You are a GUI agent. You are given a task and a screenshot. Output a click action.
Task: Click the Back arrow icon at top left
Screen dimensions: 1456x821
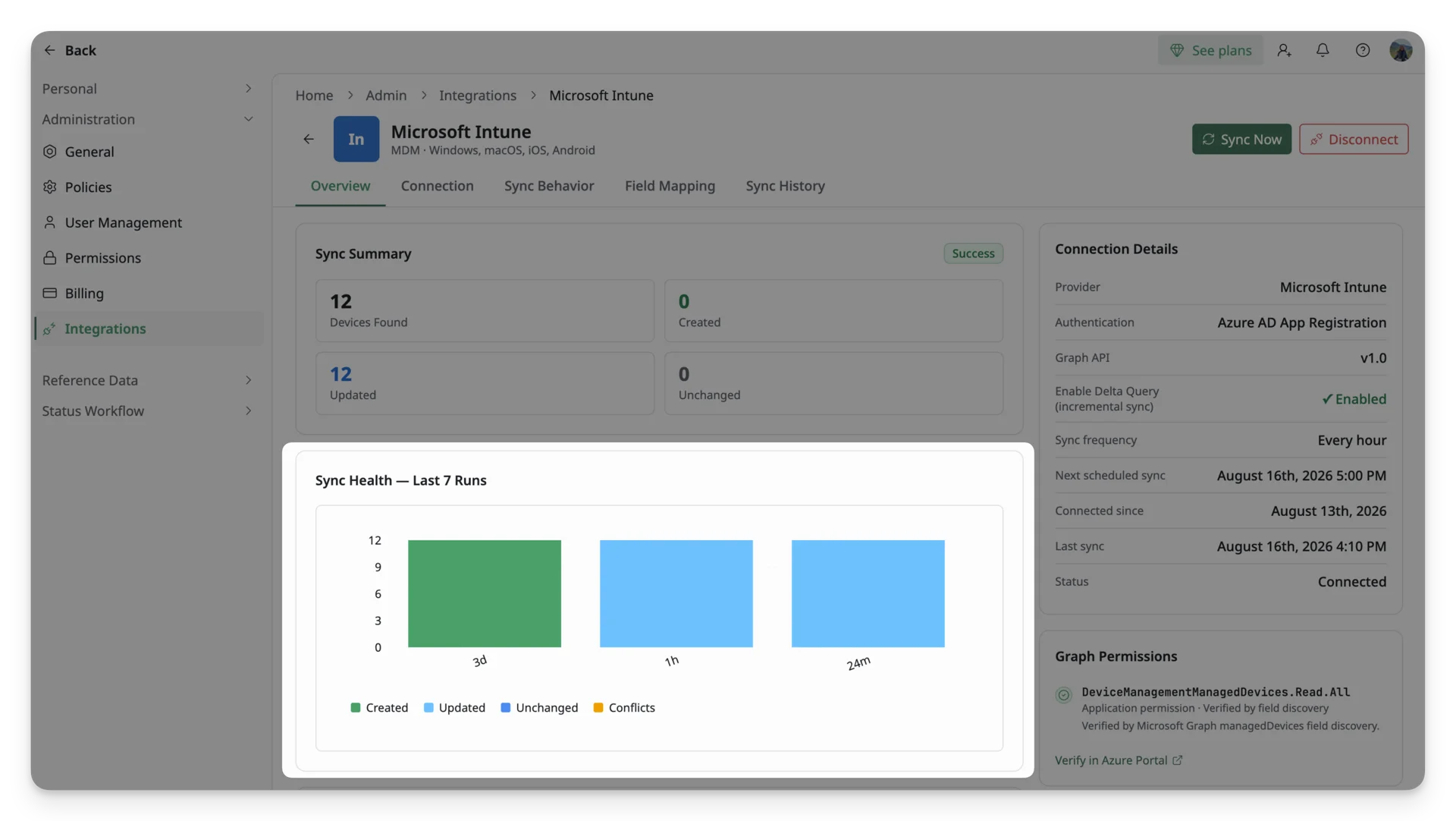49,50
